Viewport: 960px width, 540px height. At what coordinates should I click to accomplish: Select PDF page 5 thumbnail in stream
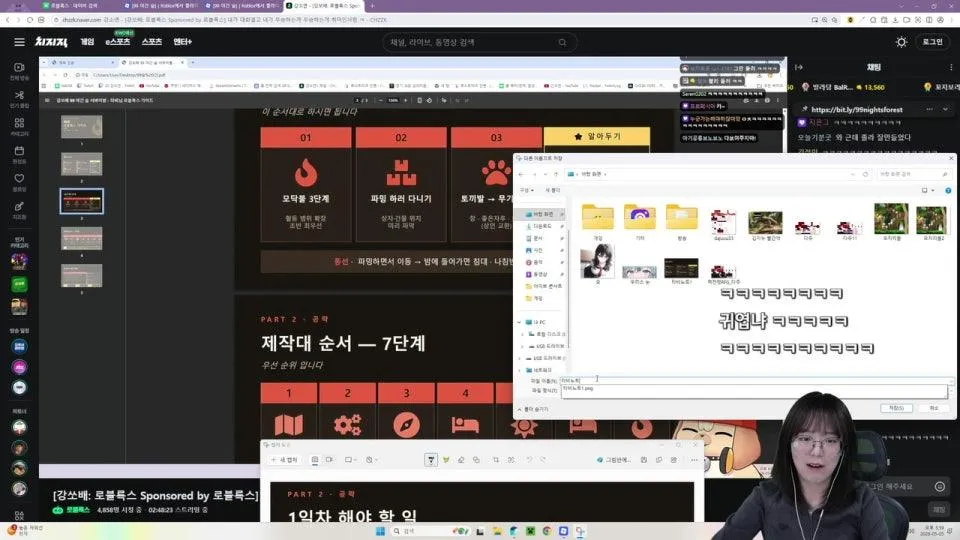pyautogui.click(x=81, y=276)
